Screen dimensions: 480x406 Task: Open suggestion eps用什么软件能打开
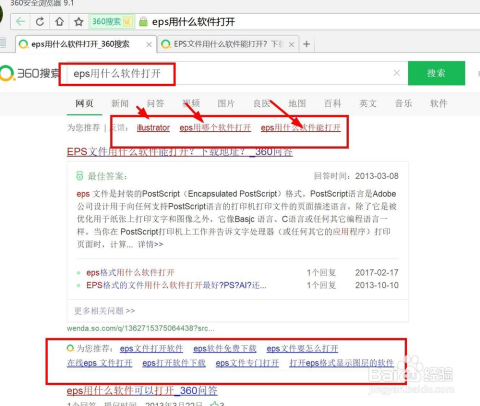click(301, 128)
